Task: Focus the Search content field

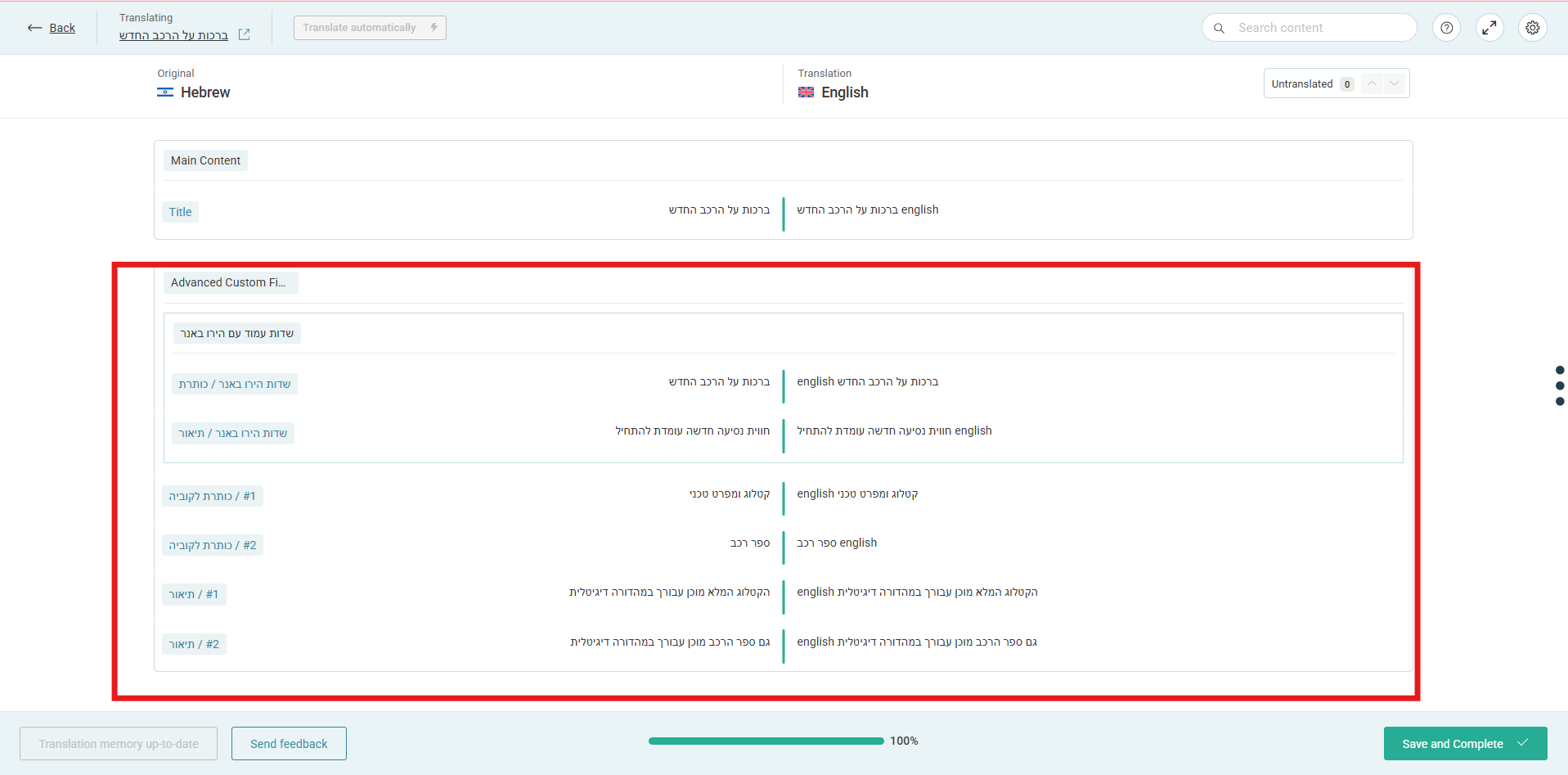Action: (1309, 28)
